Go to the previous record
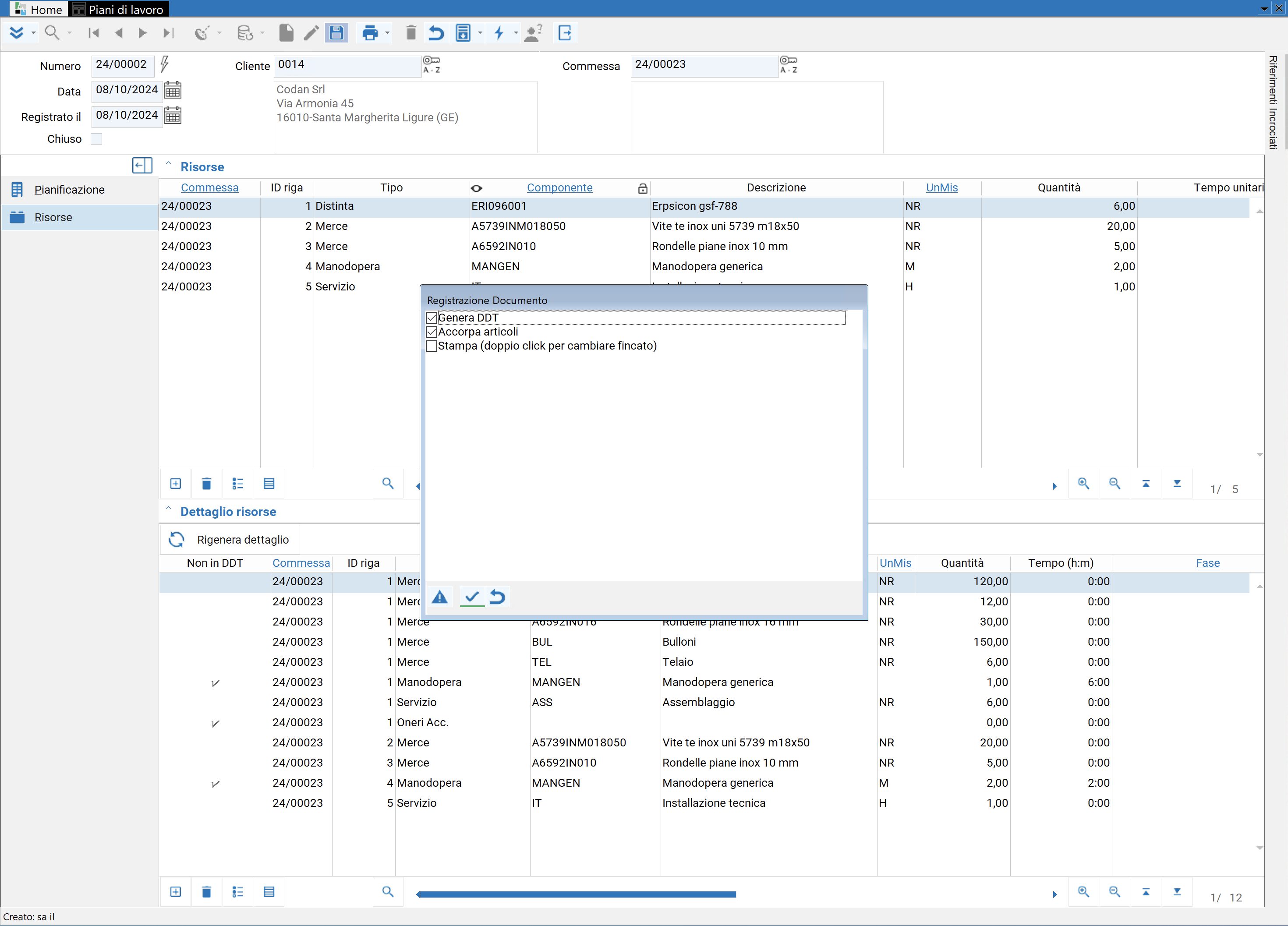 [x=118, y=33]
